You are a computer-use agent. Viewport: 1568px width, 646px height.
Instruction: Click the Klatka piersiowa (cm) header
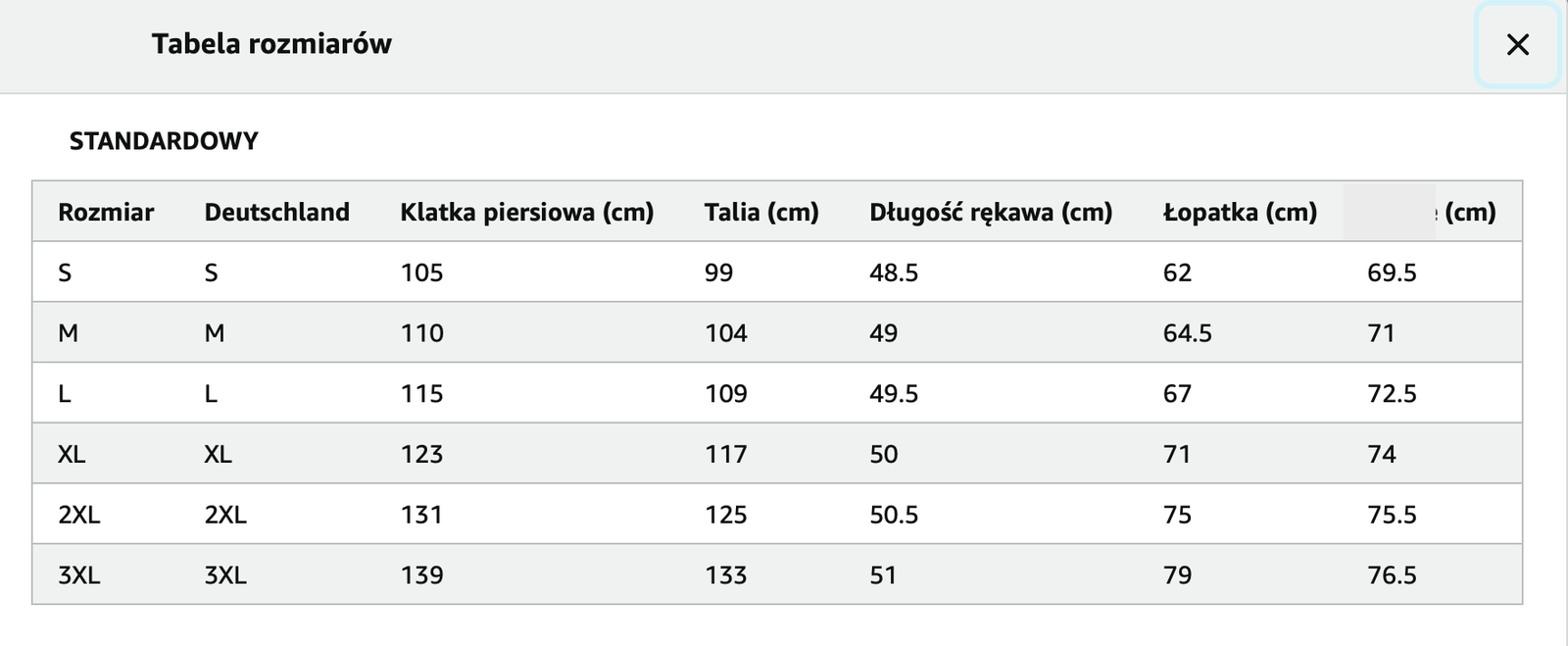(x=526, y=212)
